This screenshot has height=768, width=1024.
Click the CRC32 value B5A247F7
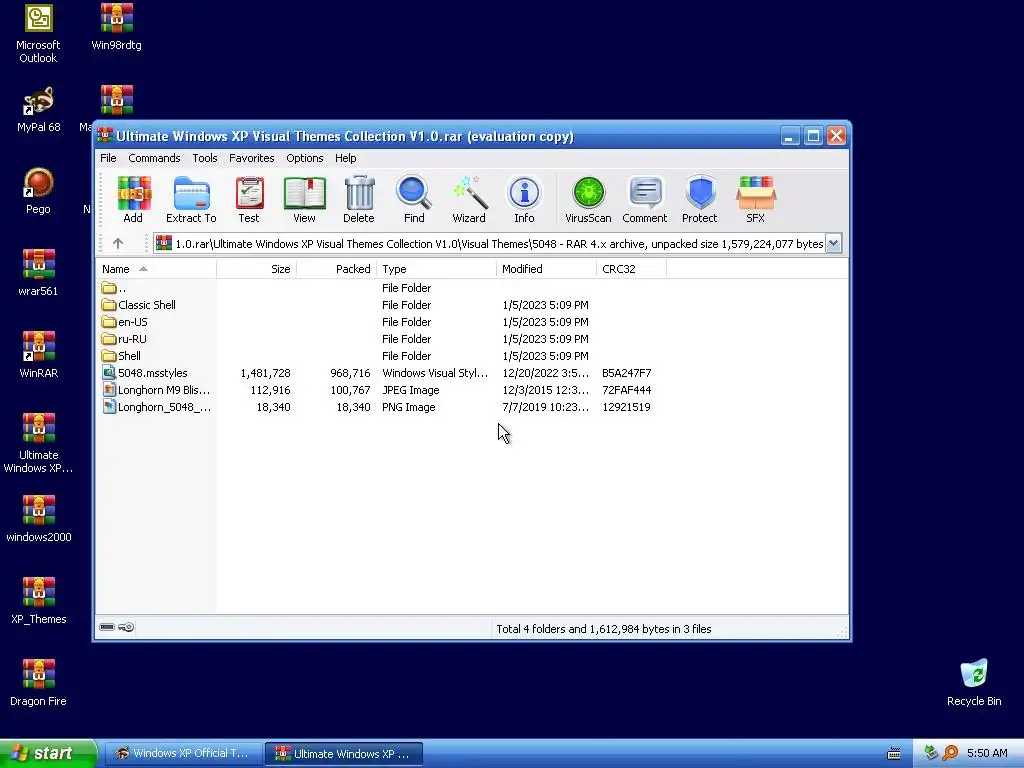626,373
